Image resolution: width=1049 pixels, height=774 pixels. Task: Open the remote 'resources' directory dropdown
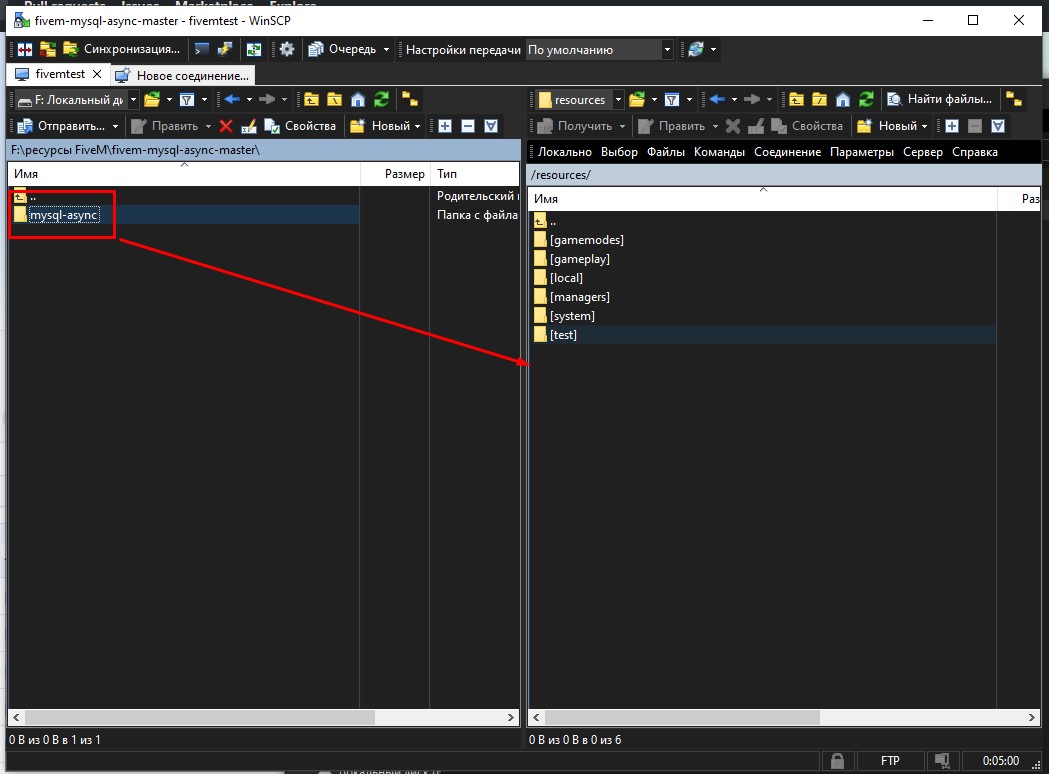pyautogui.click(x=618, y=99)
